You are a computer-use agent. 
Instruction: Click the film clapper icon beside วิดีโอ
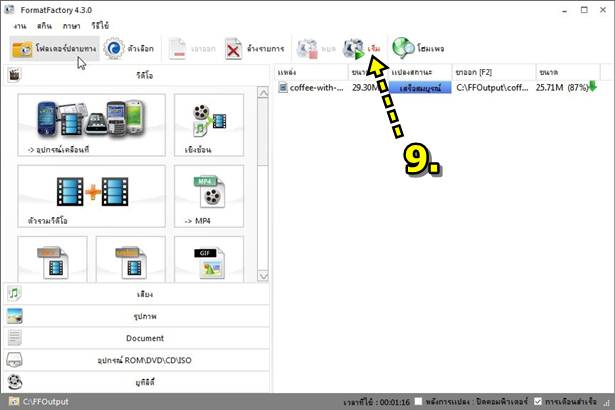14,75
